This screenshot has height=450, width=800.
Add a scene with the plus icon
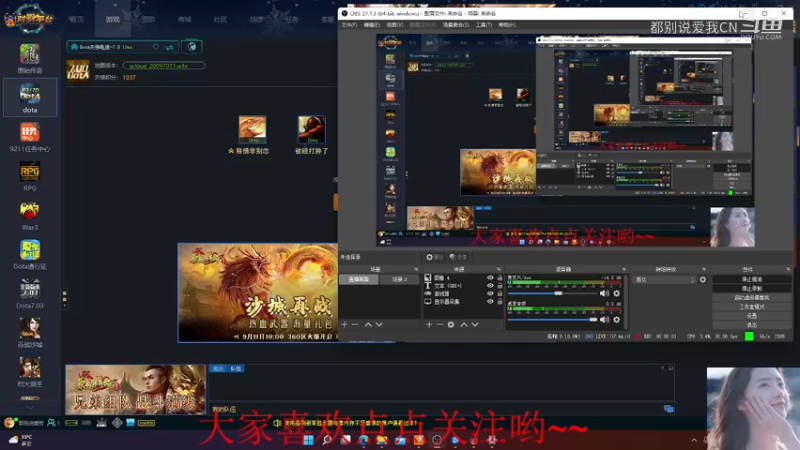coord(344,324)
